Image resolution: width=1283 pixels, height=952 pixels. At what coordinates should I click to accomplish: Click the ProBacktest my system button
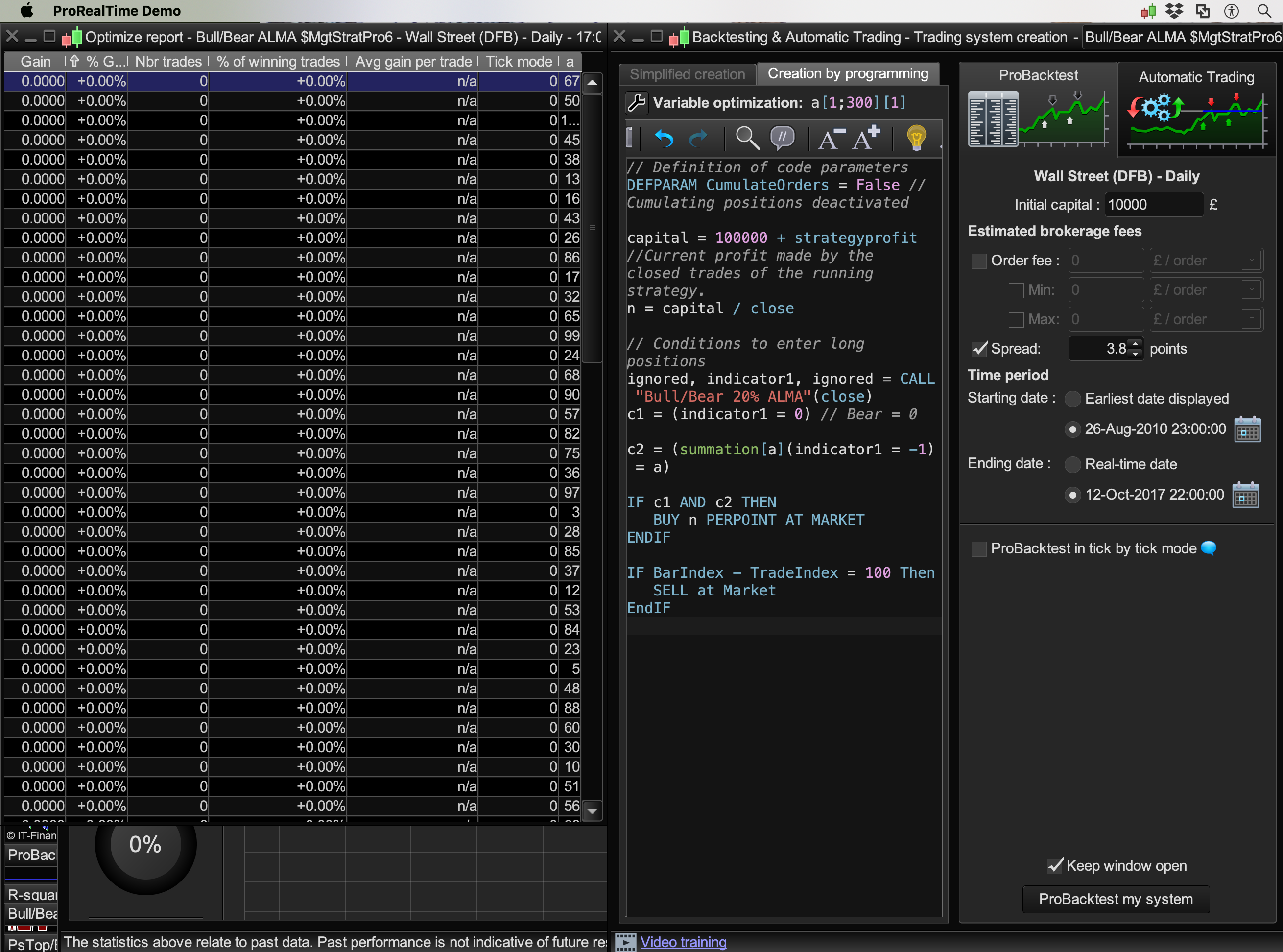point(1116,899)
